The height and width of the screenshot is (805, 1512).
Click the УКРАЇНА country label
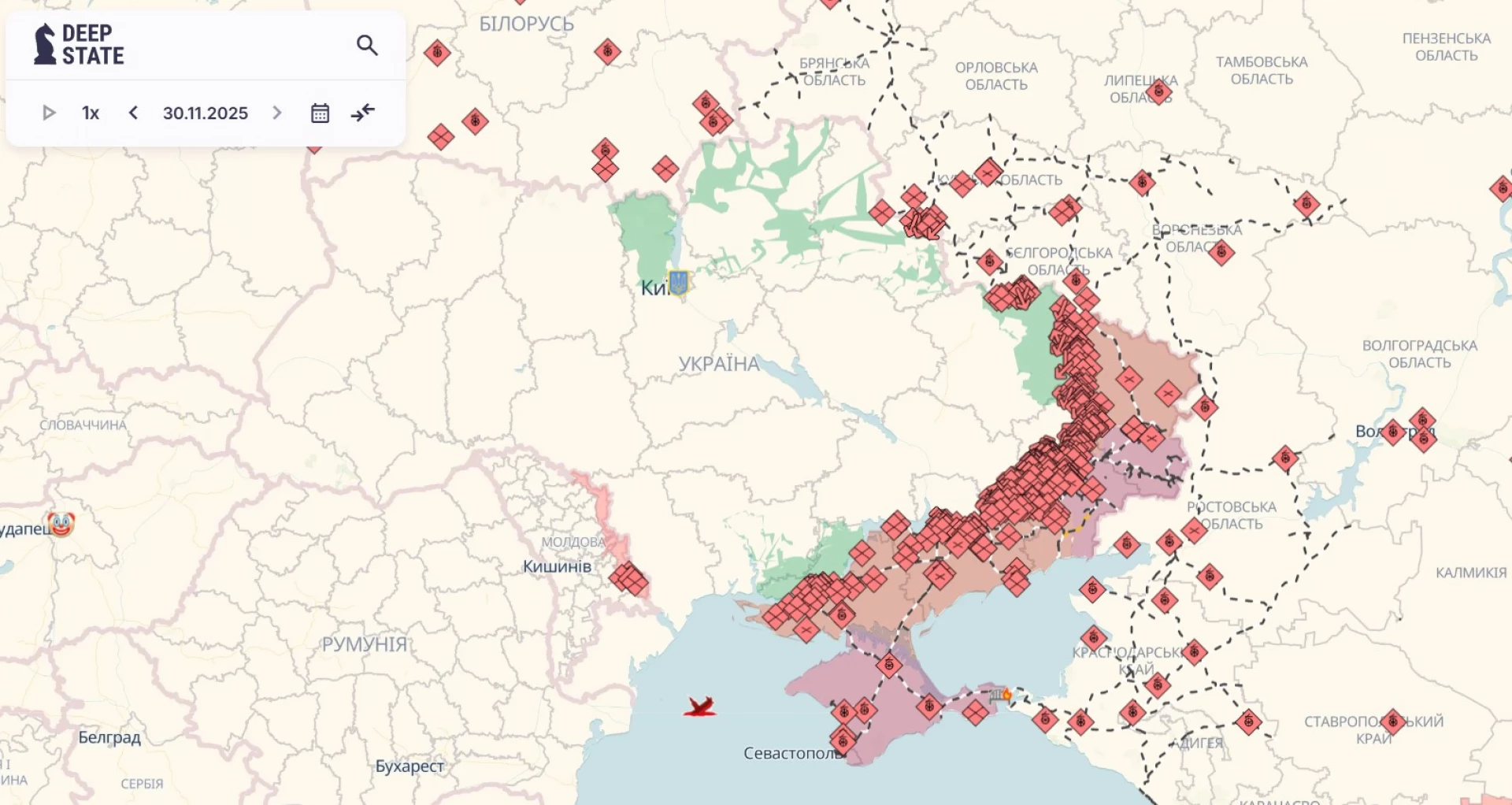(718, 364)
